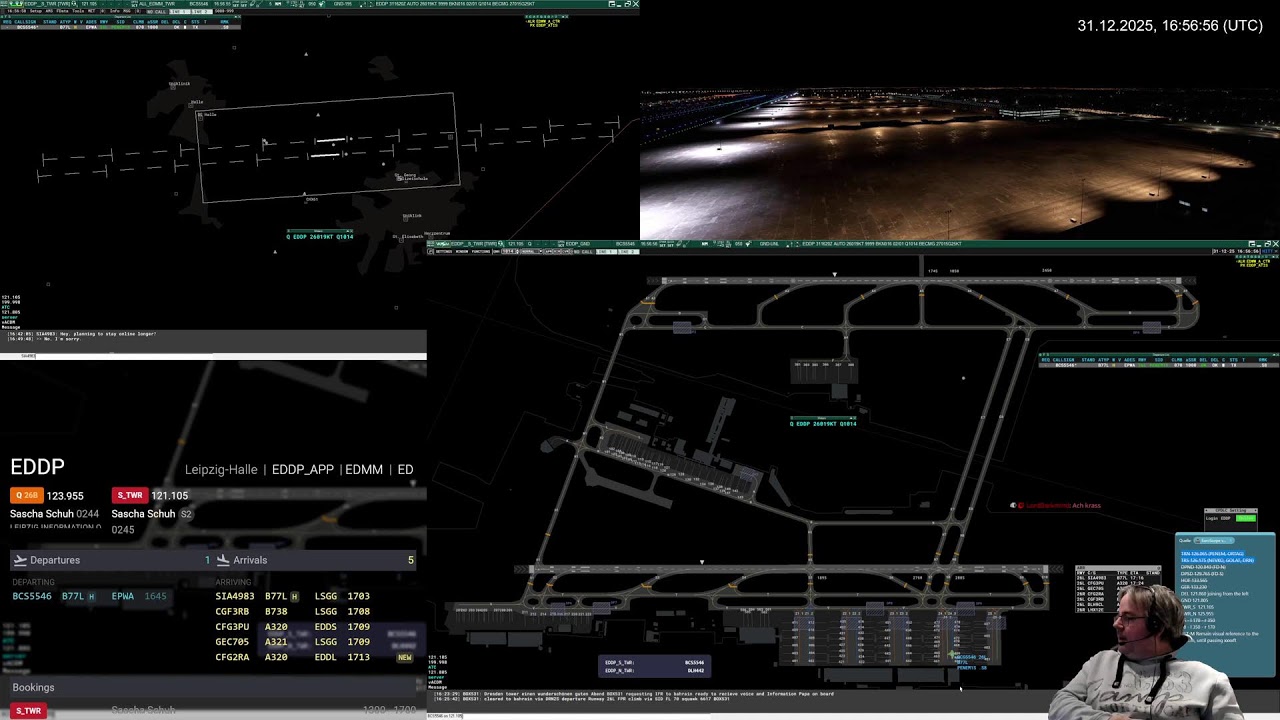Select departing flight BCS5546 in airport panel

(x=90, y=596)
